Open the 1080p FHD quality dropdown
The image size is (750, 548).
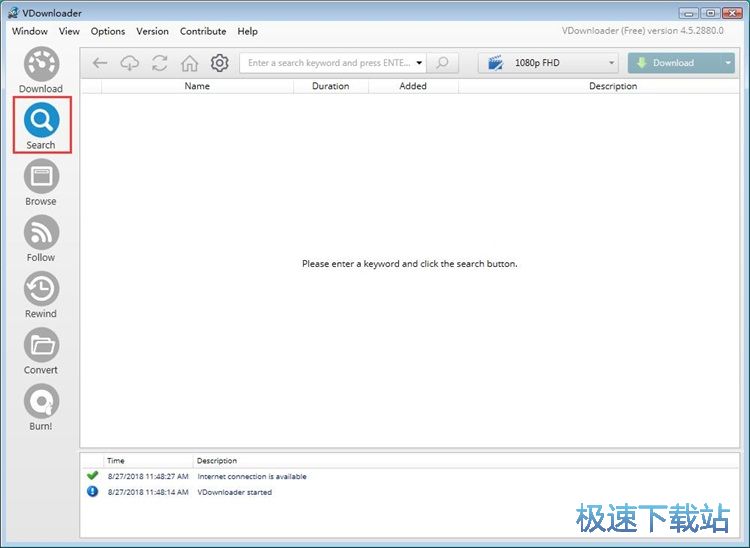(548, 63)
